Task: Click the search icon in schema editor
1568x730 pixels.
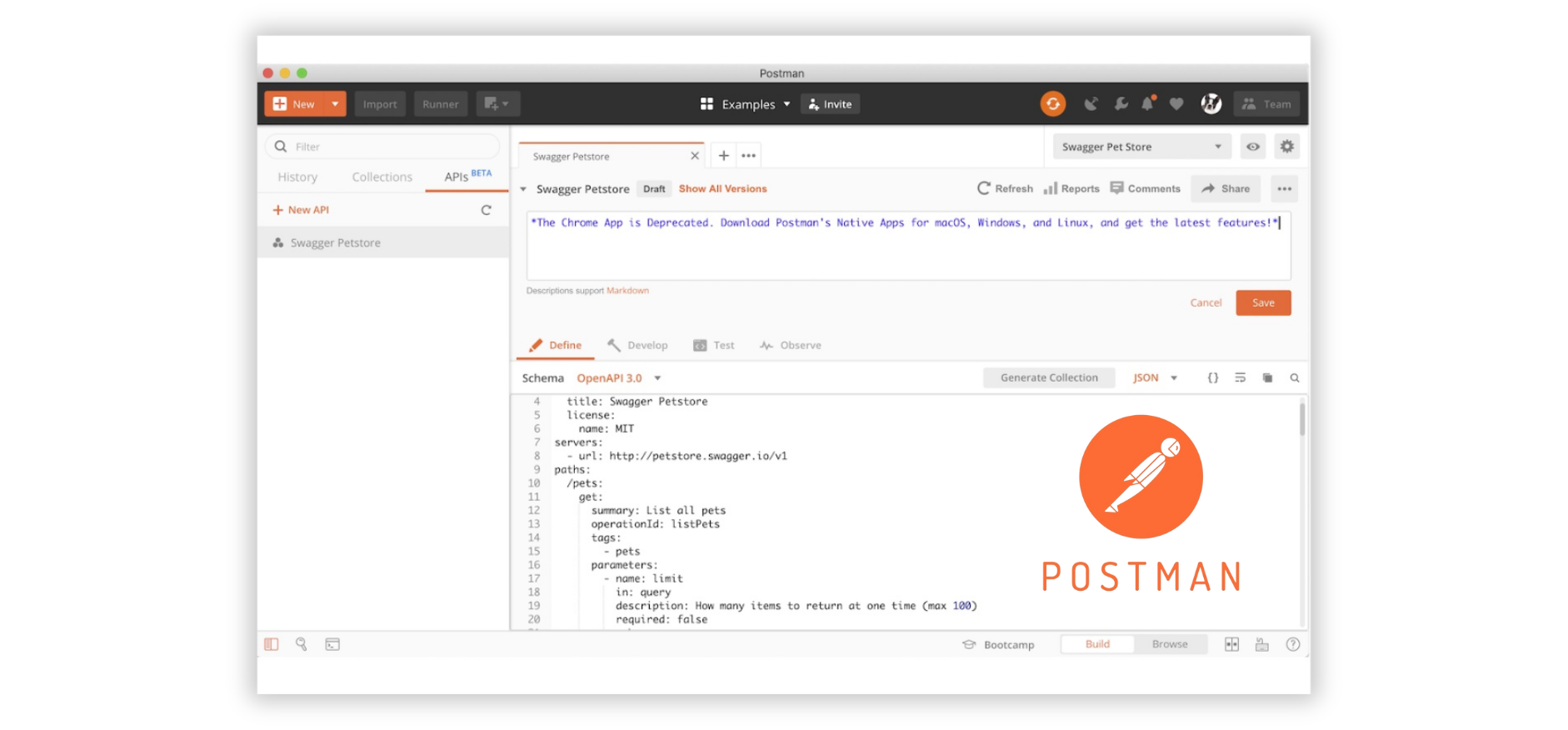Action: point(1294,378)
